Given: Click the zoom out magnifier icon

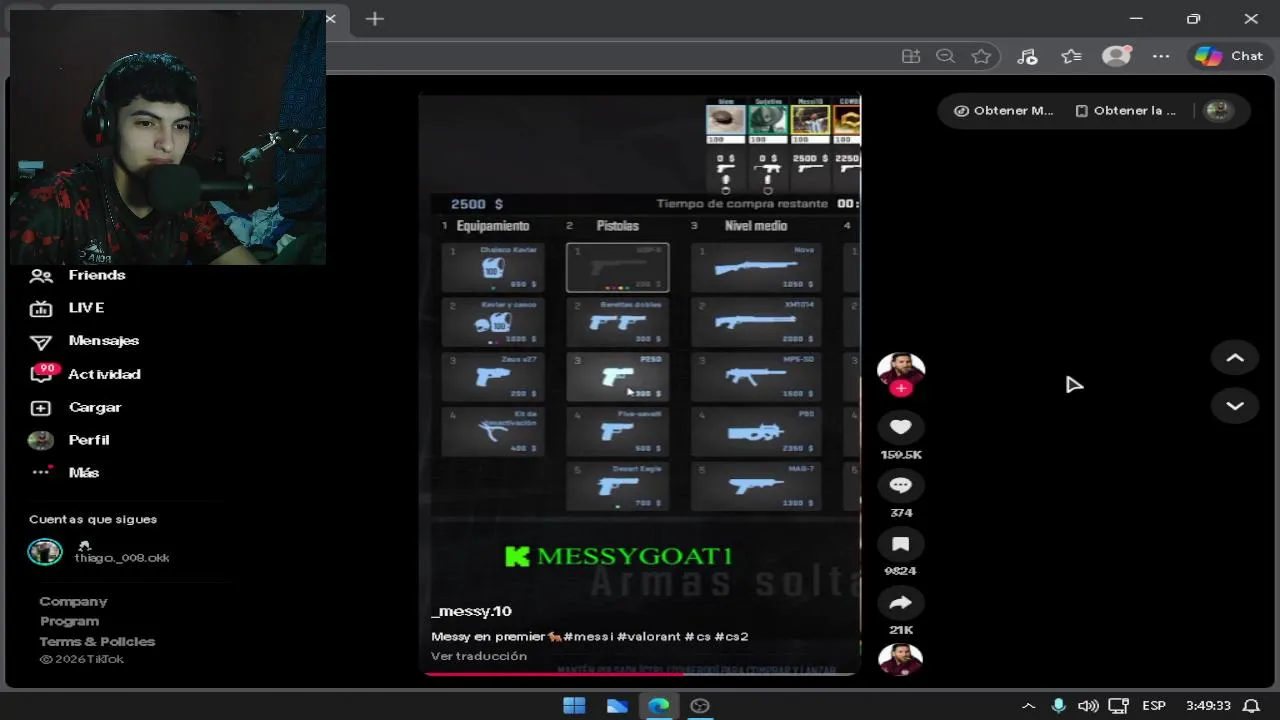Looking at the screenshot, I should click(945, 56).
